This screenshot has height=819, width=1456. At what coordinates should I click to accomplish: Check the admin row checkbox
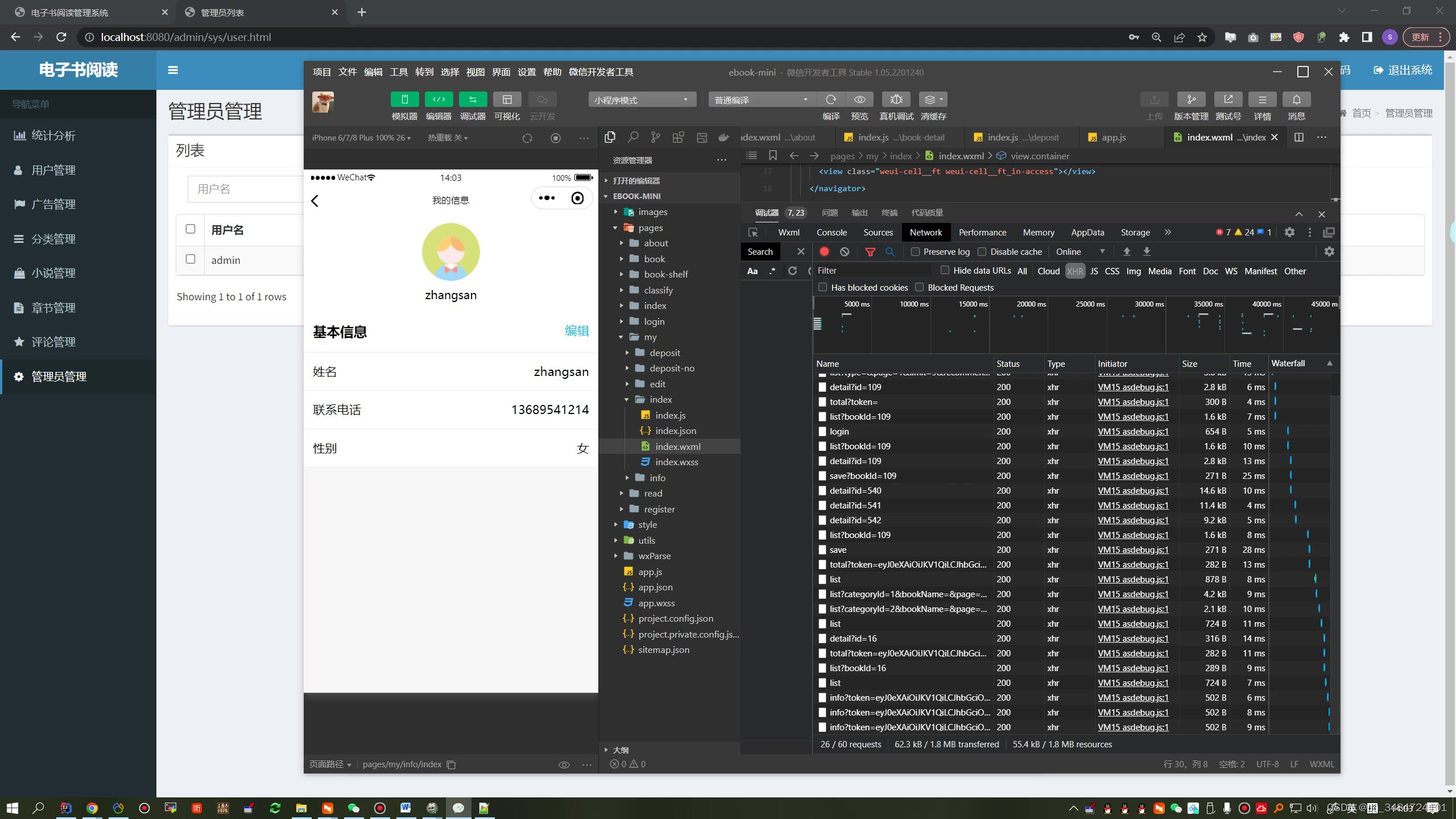(x=191, y=259)
